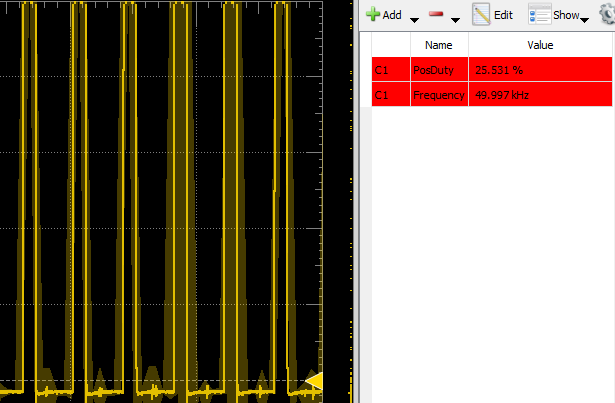Open the Show dropdown arrow

[x=584, y=19]
